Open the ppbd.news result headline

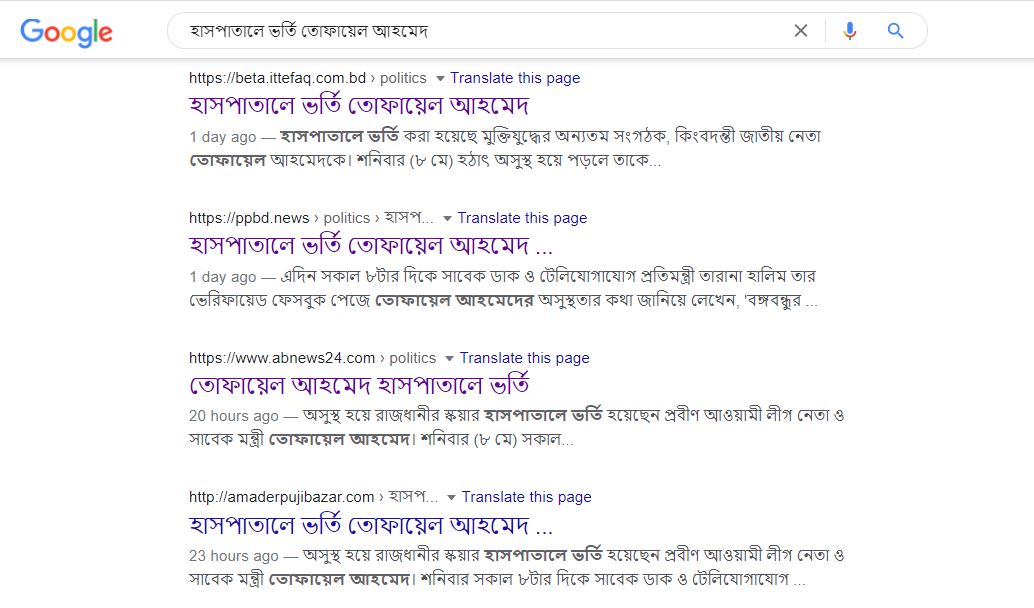pos(370,245)
